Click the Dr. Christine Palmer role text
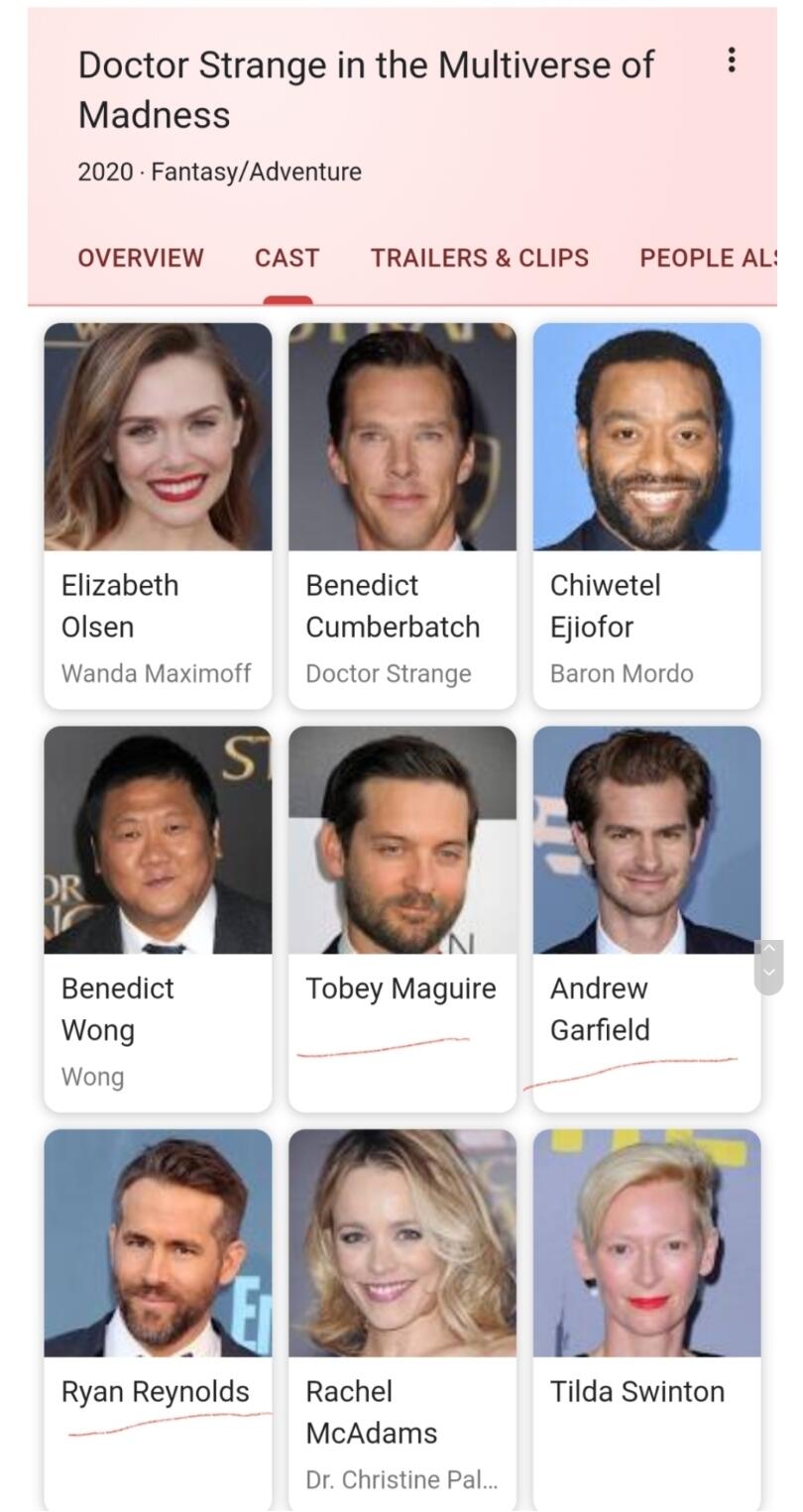Image resolution: width=803 pixels, height=1512 pixels. point(401,1479)
